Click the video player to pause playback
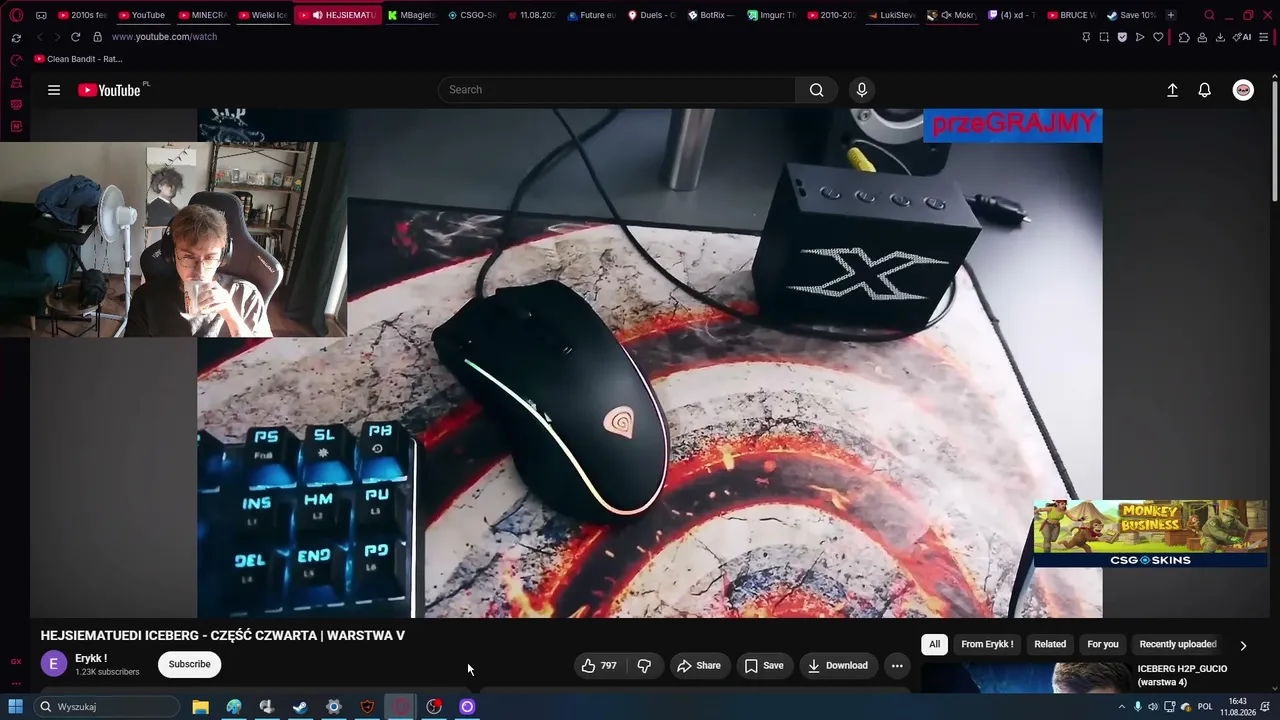Screen dimensions: 1280x720 [x=650, y=363]
